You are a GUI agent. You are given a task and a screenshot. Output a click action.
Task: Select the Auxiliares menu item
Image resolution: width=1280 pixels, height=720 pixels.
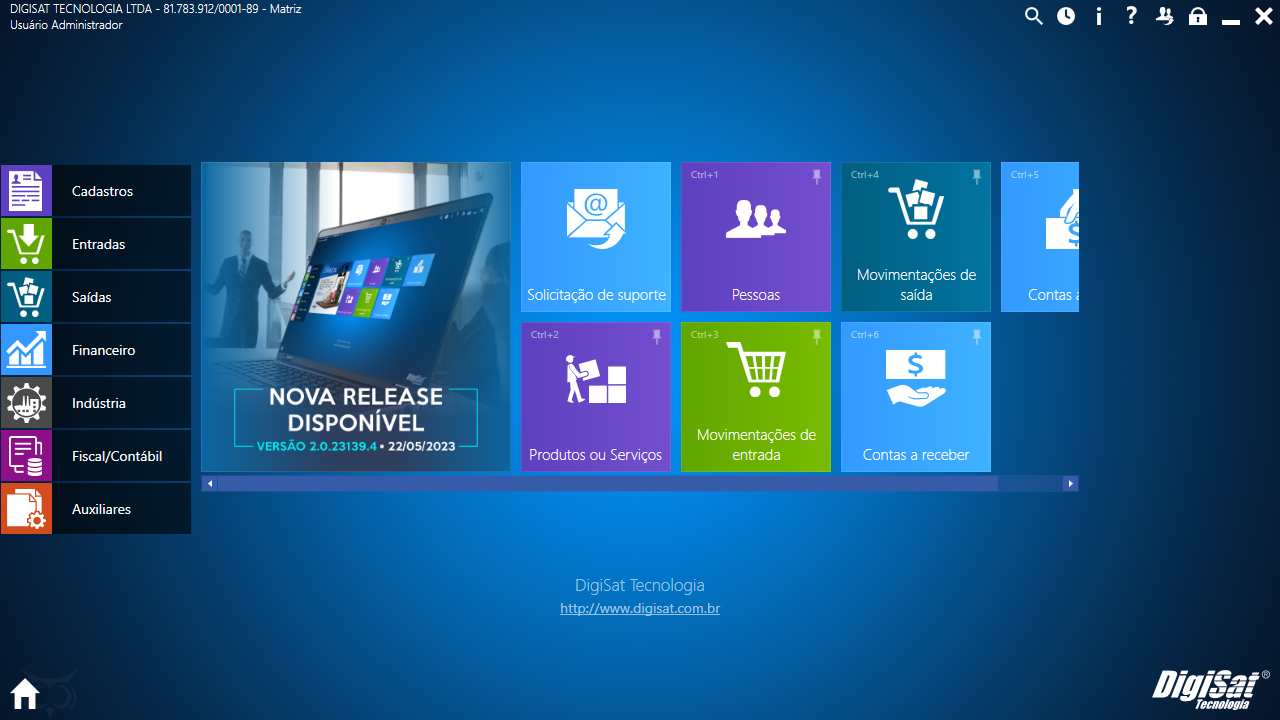point(96,509)
